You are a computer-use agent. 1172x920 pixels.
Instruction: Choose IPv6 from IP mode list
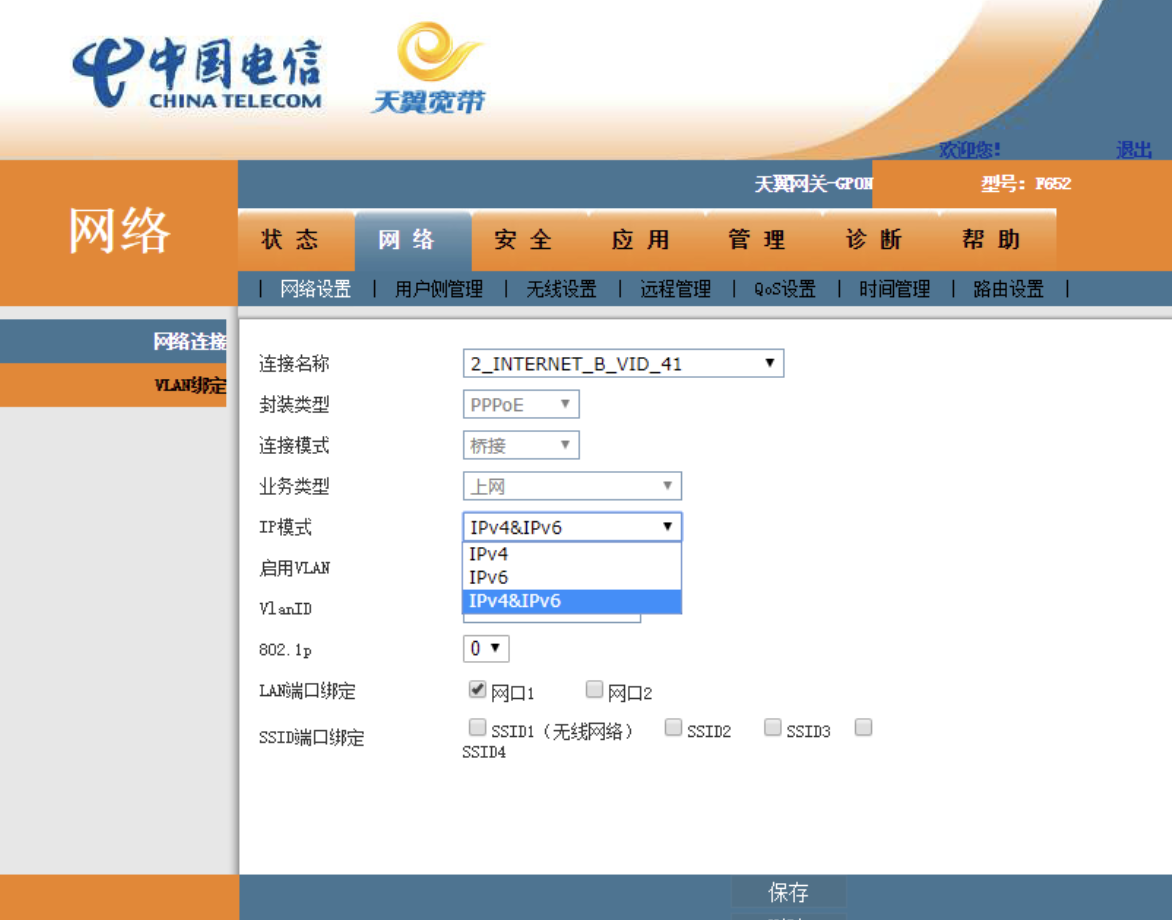pyautogui.click(x=572, y=577)
